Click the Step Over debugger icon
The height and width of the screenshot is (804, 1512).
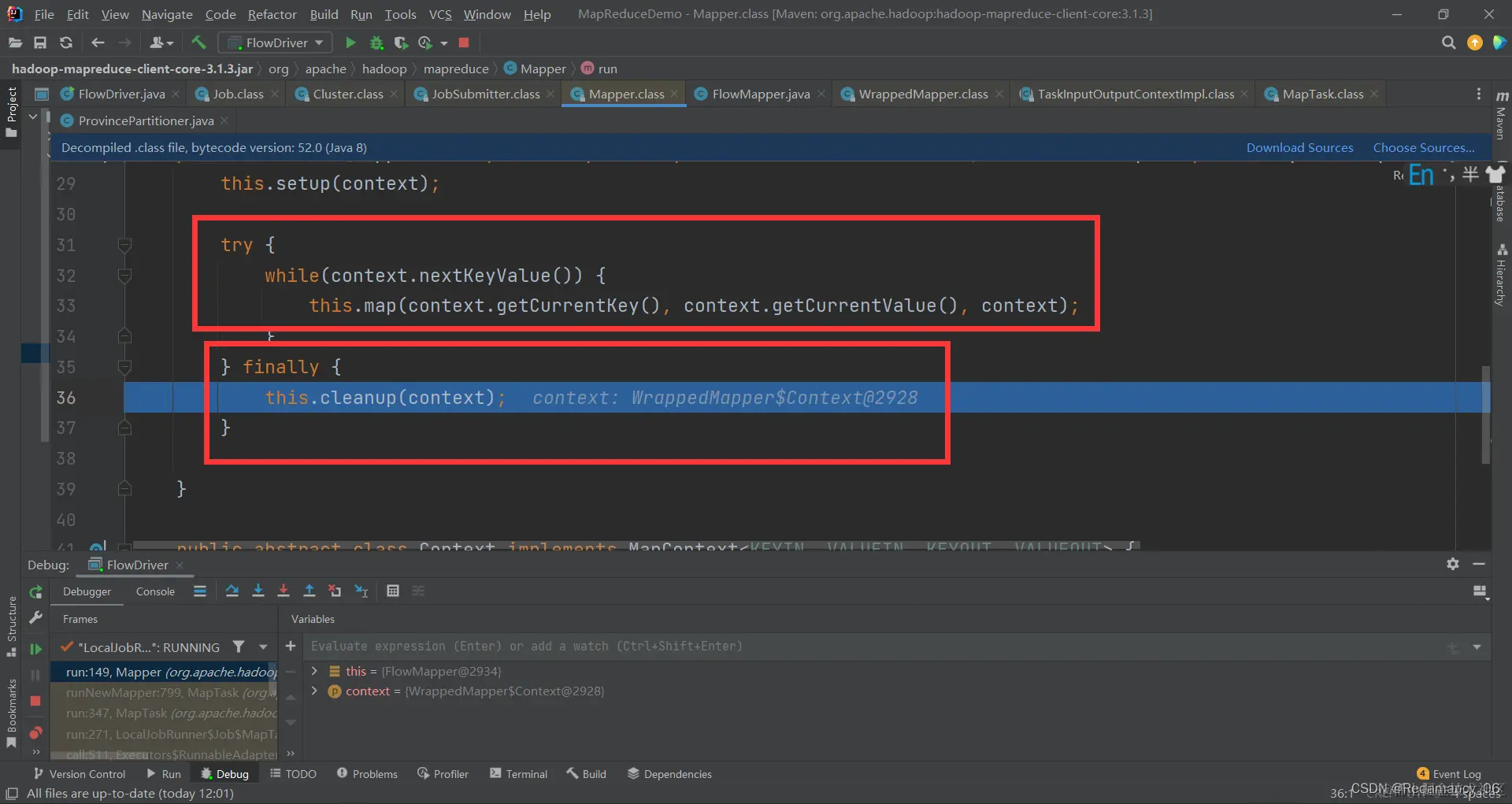[232, 591]
